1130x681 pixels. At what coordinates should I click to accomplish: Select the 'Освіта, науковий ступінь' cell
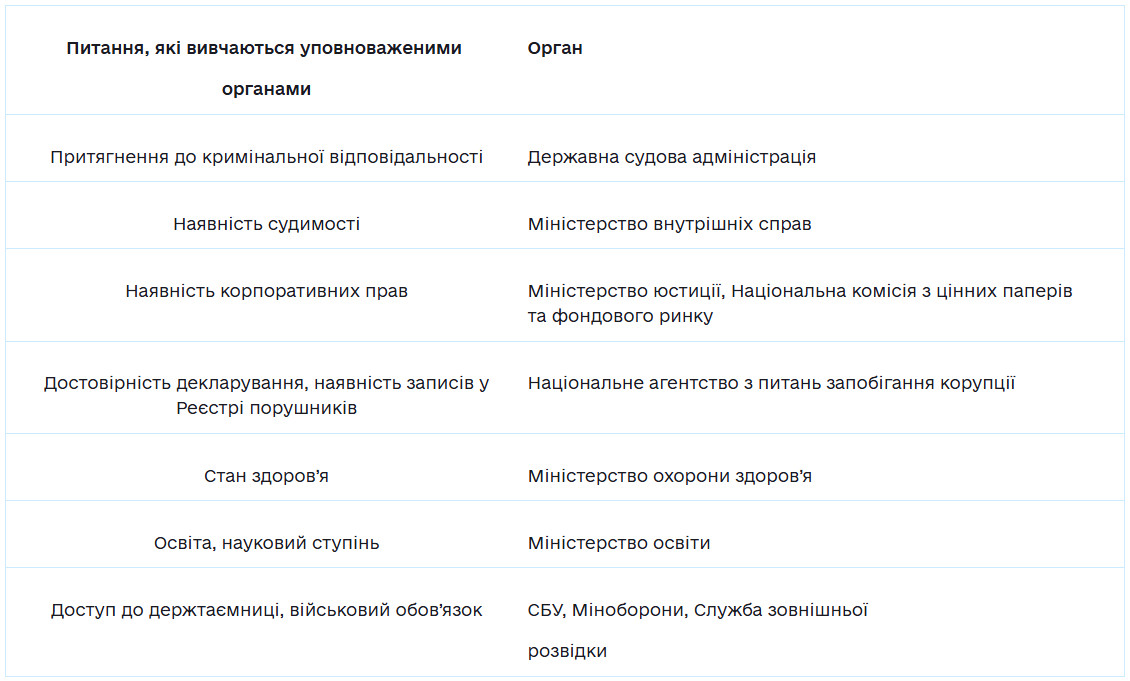coord(267,543)
